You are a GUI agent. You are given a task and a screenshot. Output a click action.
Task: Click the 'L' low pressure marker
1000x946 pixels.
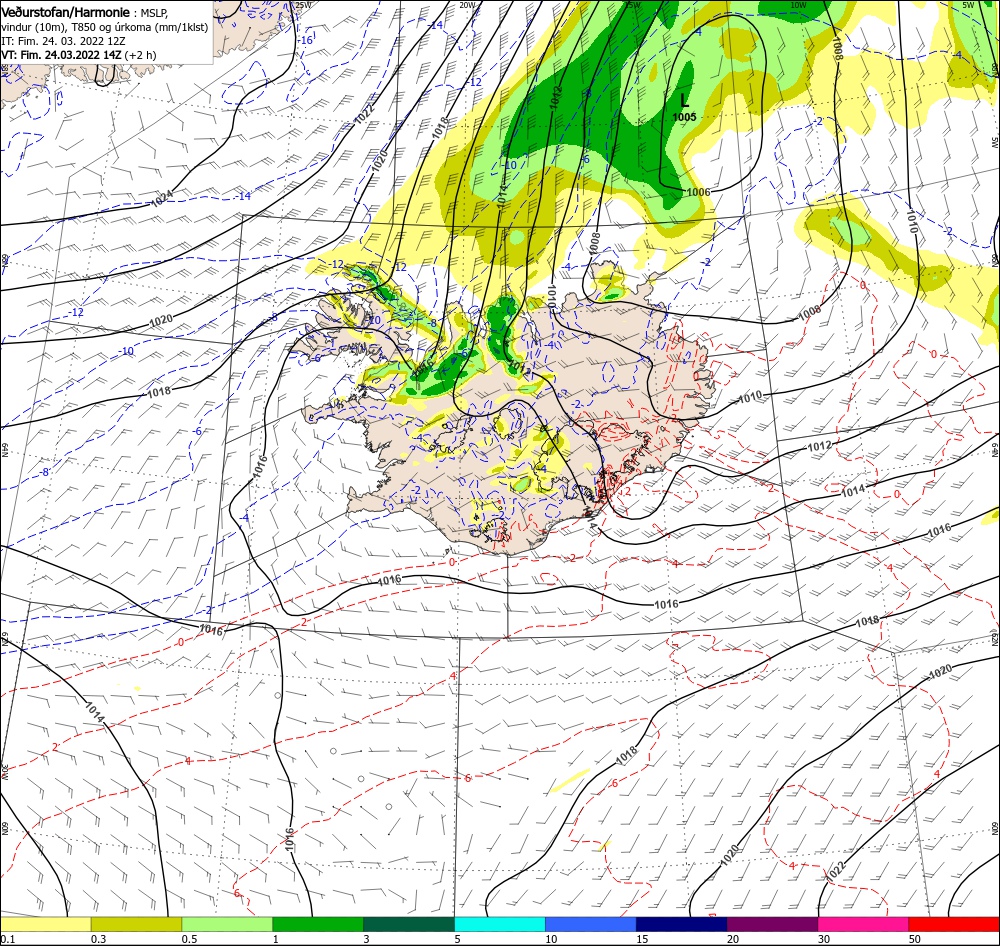684,100
